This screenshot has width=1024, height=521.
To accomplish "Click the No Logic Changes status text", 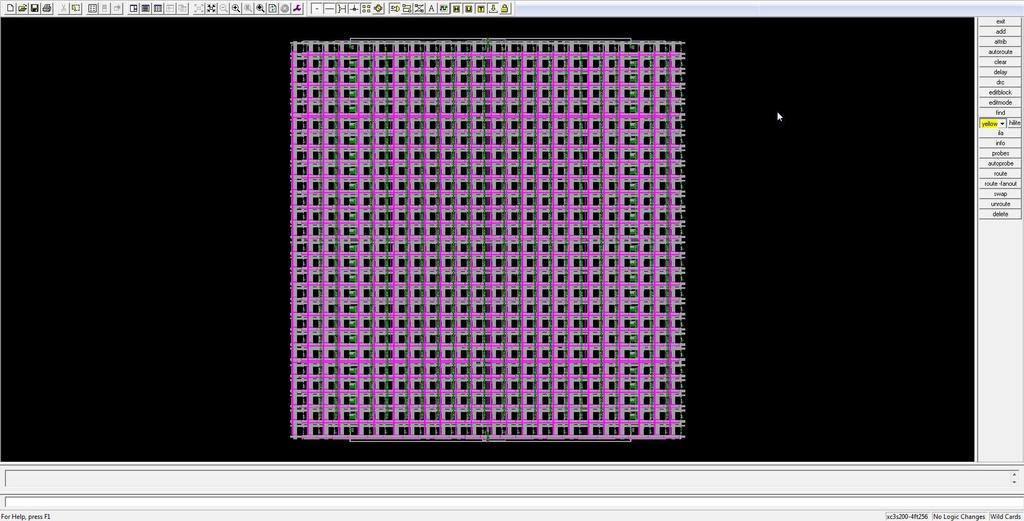I will (x=959, y=516).
